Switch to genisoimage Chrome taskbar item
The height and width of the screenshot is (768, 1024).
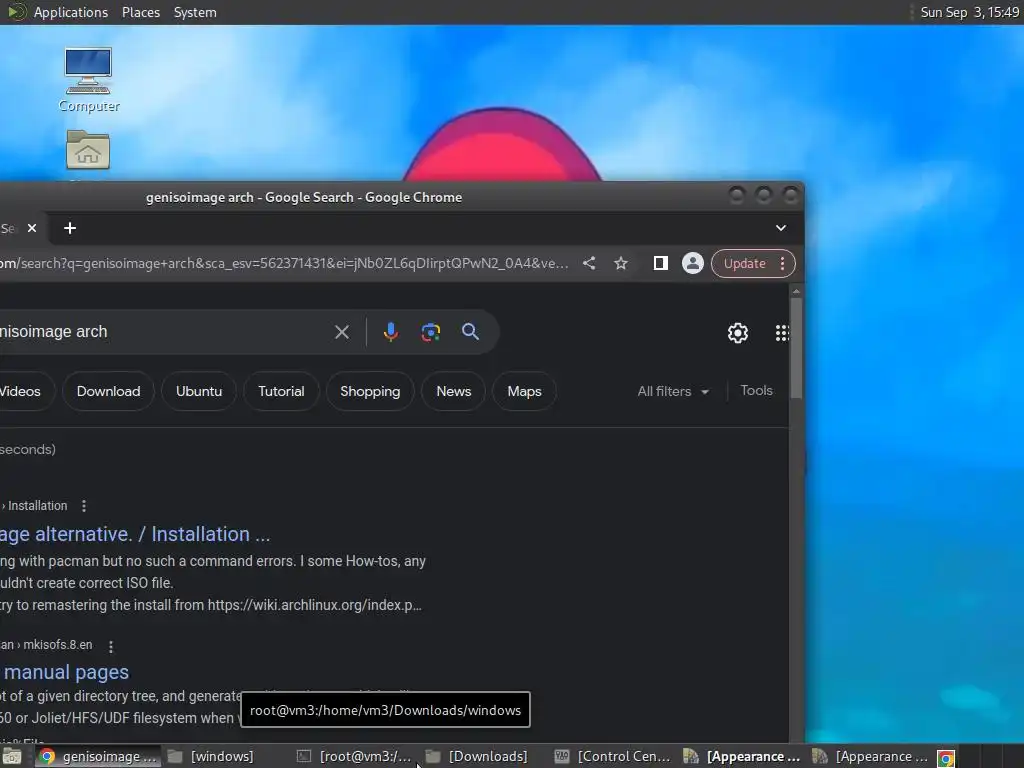(x=98, y=756)
